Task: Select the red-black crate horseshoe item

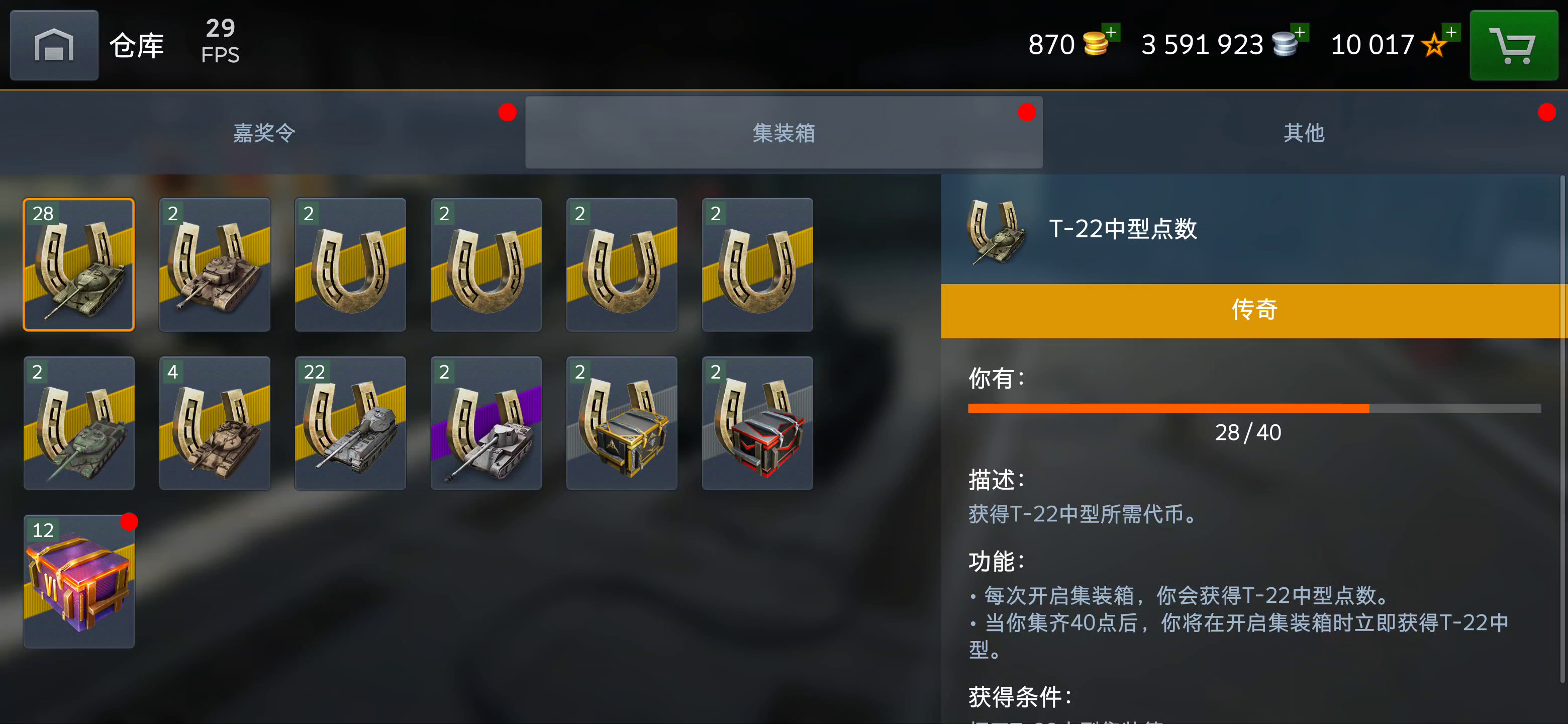Action: click(x=757, y=423)
